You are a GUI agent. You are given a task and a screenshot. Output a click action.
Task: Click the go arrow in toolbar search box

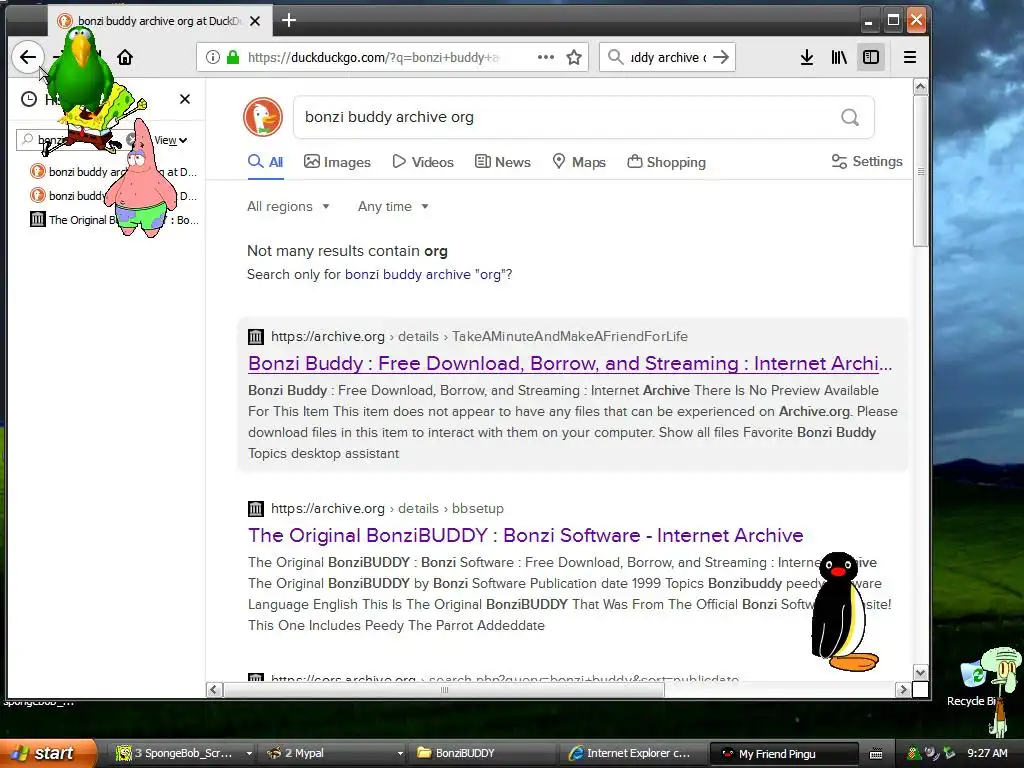tap(721, 57)
